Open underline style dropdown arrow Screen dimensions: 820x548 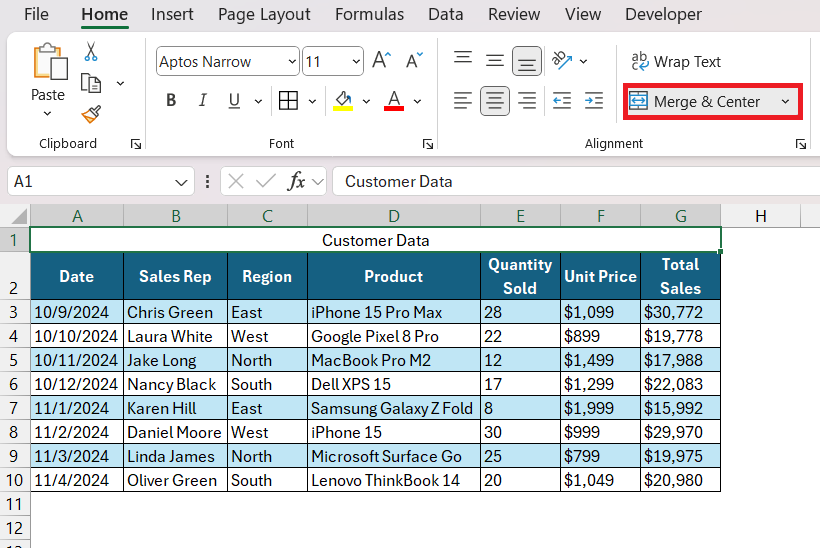pos(258,101)
